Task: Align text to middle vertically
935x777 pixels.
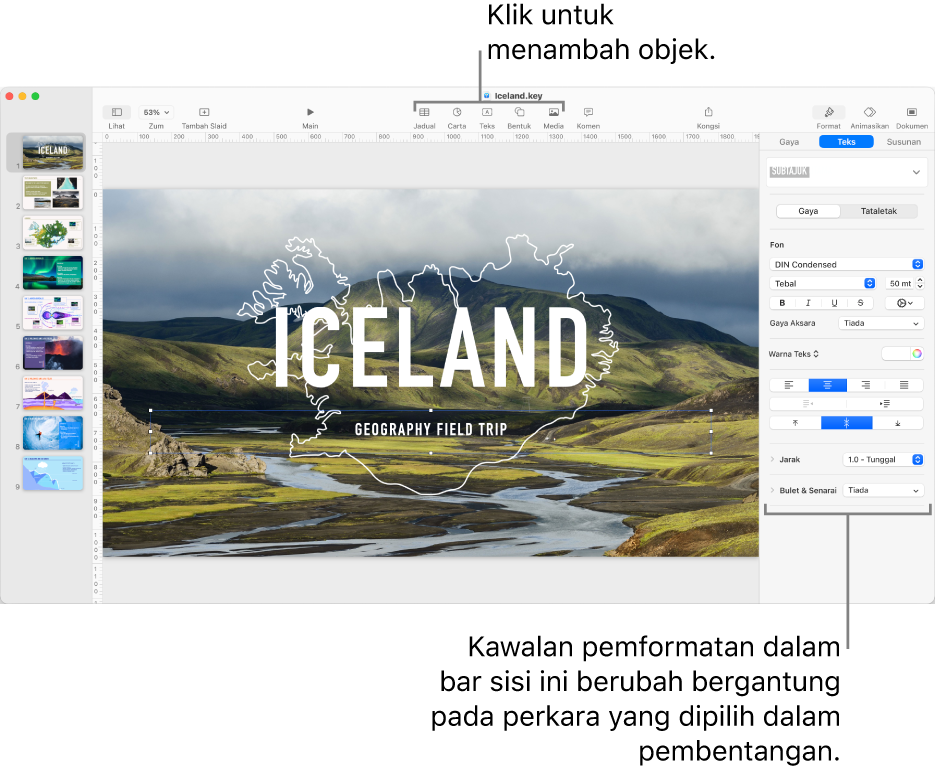Action: [846, 423]
